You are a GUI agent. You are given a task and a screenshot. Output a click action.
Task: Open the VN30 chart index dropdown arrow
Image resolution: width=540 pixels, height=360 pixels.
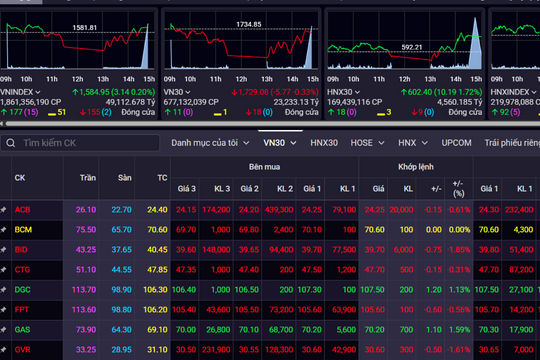[x=188, y=92]
